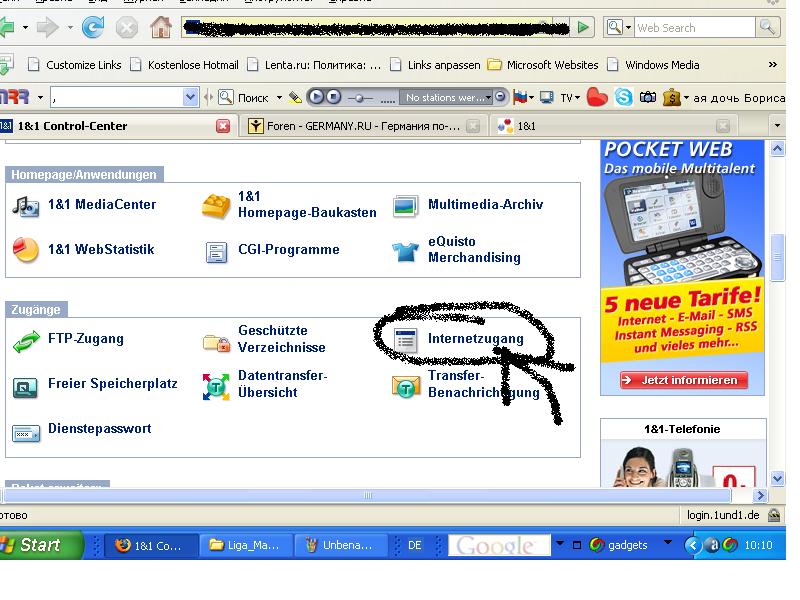Click the highlighter pen toolbar icon
Screen dimensions: 800x600
[x=295, y=97]
